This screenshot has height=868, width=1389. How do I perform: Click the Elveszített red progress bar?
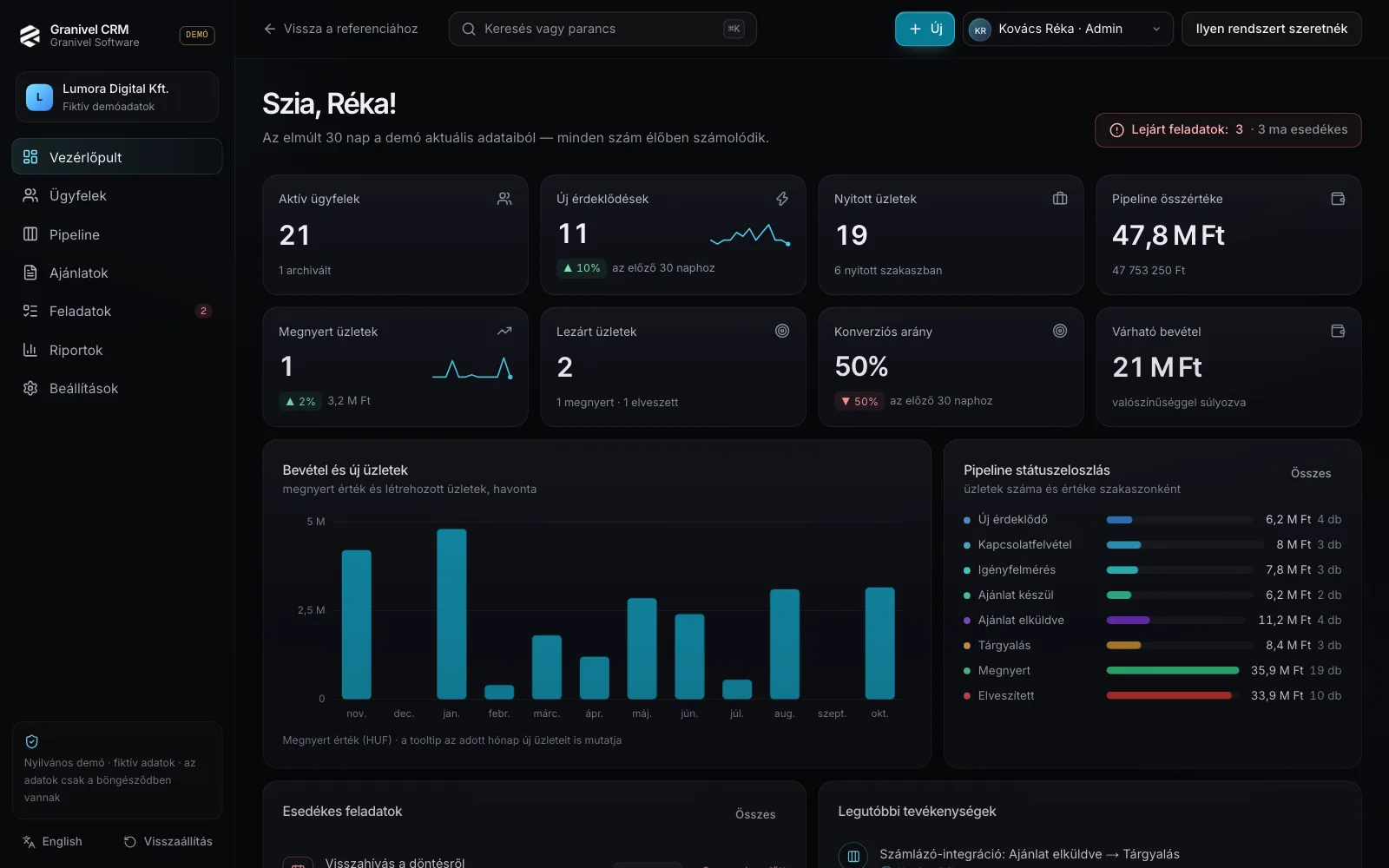1168,695
